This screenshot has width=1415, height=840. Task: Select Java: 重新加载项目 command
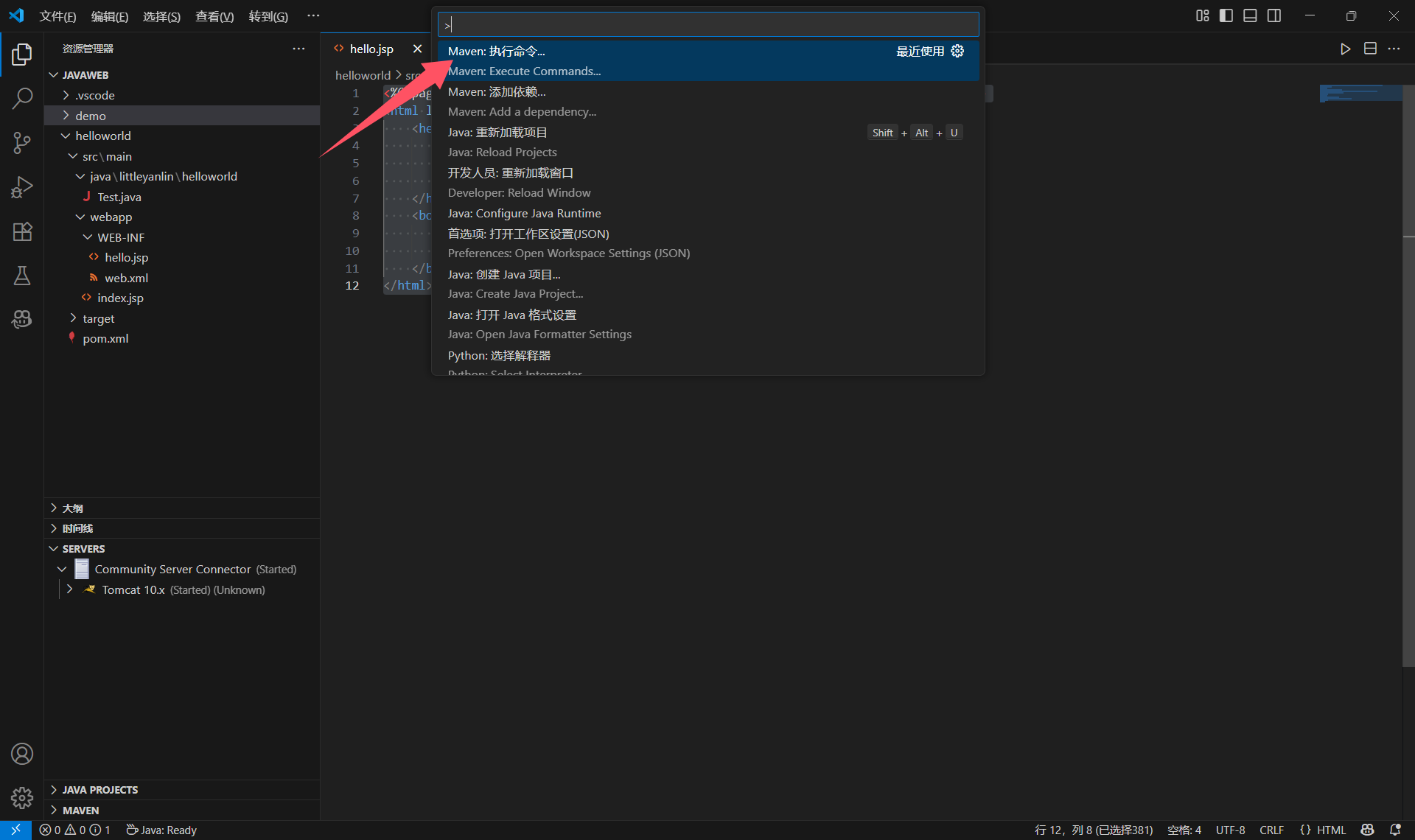coord(497,133)
